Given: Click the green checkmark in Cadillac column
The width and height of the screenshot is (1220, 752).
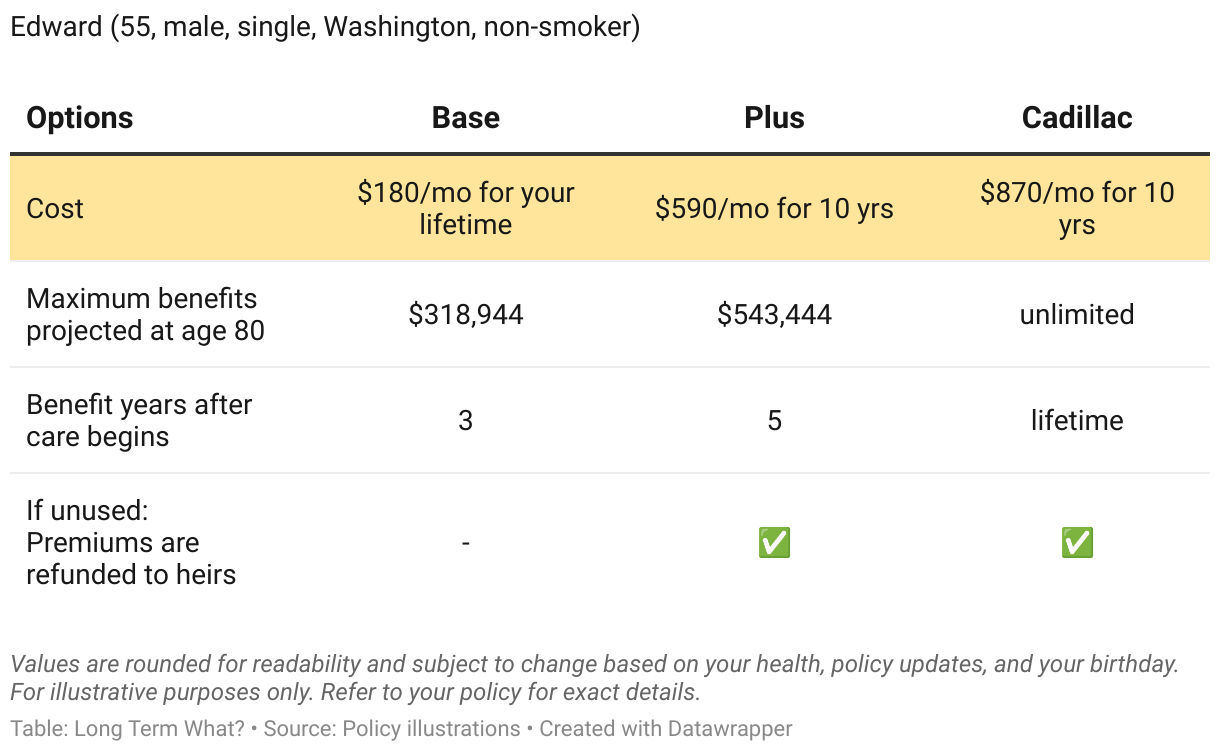Looking at the screenshot, I should click(x=1077, y=543).
